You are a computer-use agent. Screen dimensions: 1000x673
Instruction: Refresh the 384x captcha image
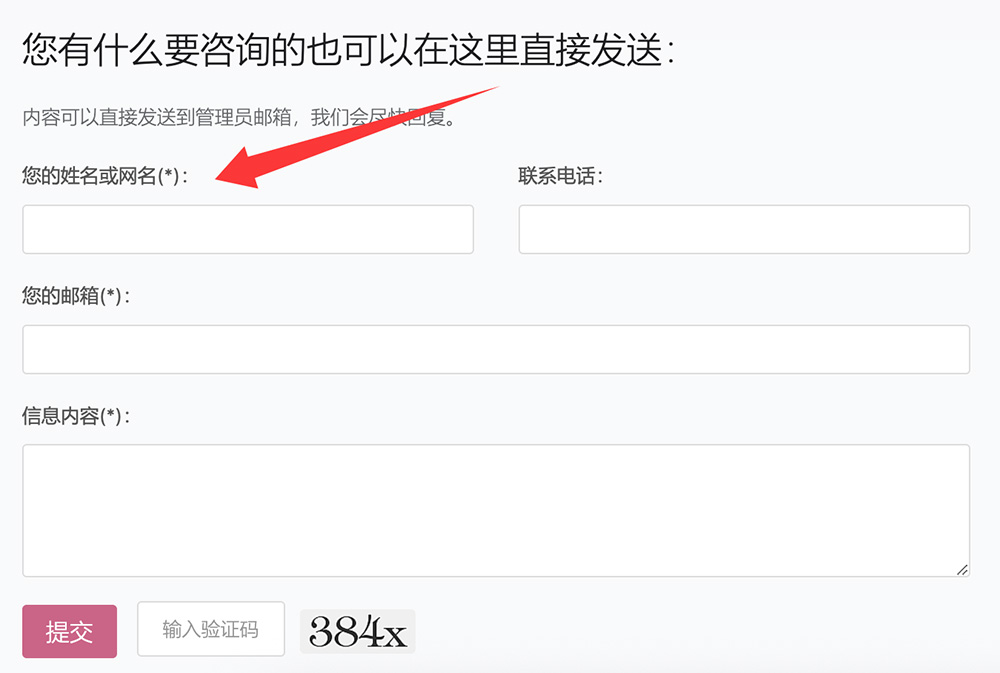[x=357, y=632]
